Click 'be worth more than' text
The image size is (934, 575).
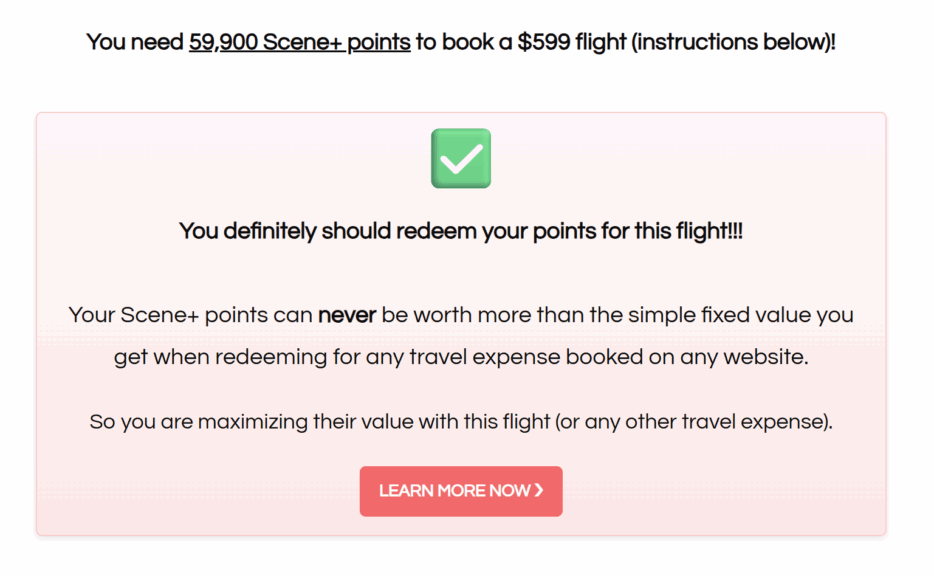tap(482, 315)
